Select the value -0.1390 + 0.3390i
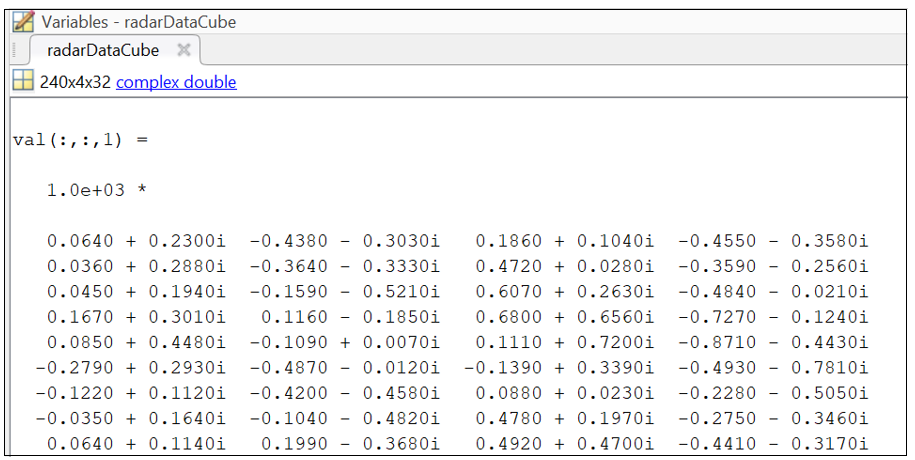The width and height of the screenshot is (915, 460). [x=559, y=368]
